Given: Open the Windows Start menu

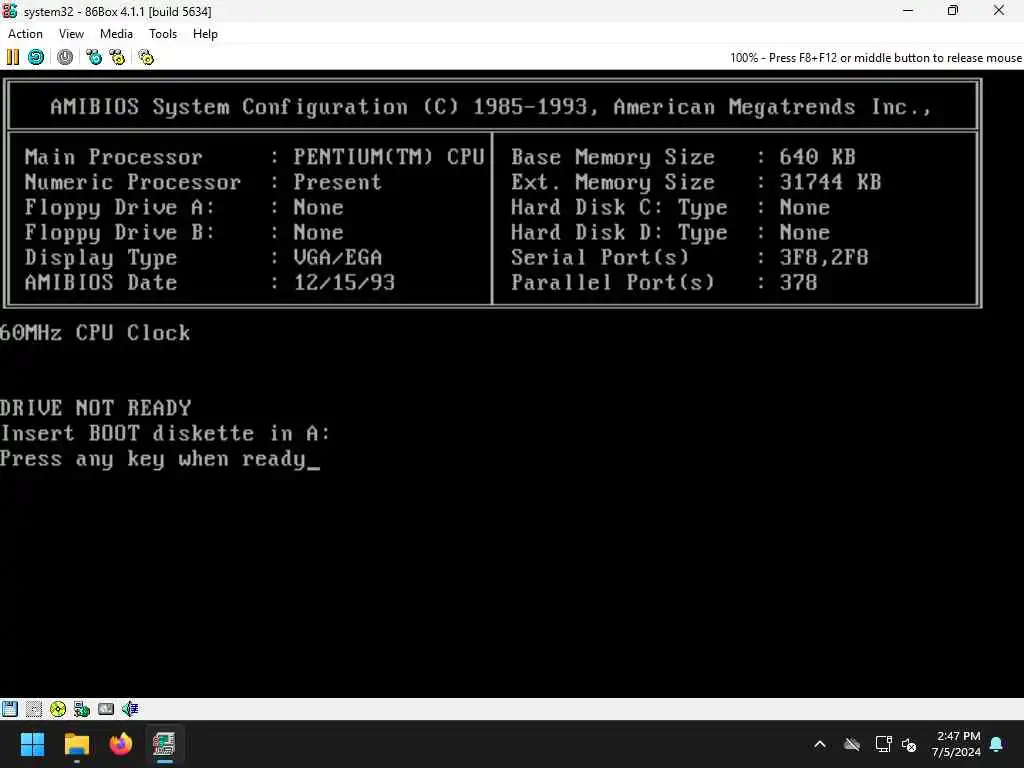Looking at the screenshot, I should pos(32,744).
